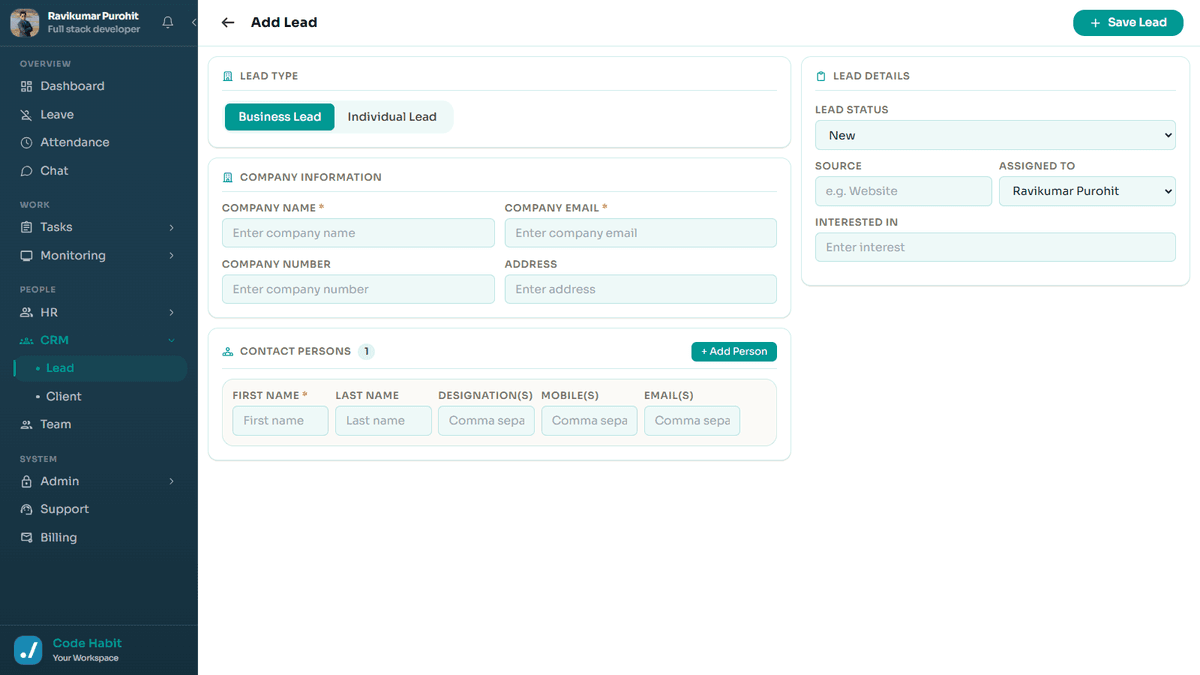Expand the Tasks submenu chevron
The width and height of the screenshot is (1200, 675).
point(171,227)
